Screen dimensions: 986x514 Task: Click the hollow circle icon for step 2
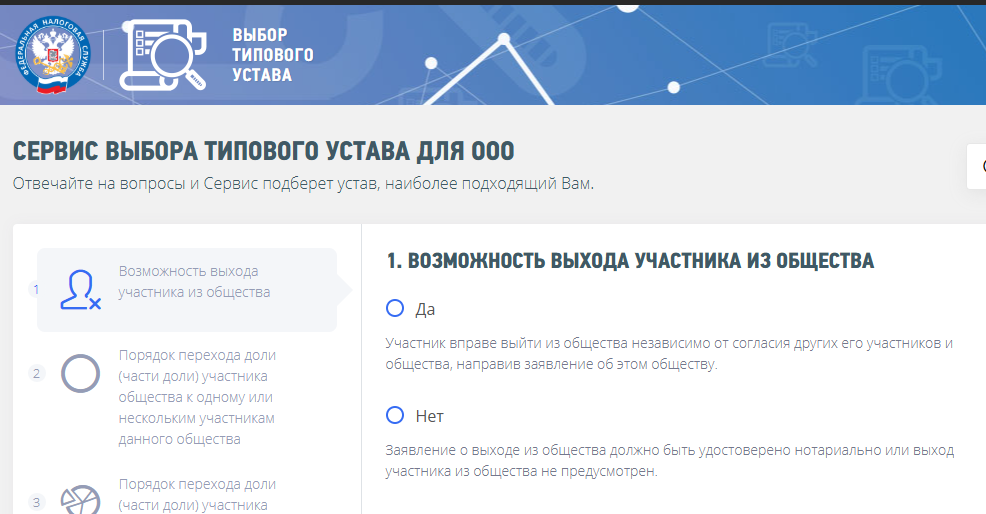80,373
